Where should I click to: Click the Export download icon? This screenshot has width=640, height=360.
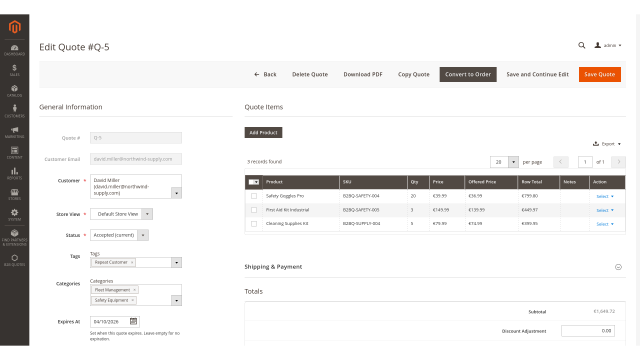[x=596, y=144]
